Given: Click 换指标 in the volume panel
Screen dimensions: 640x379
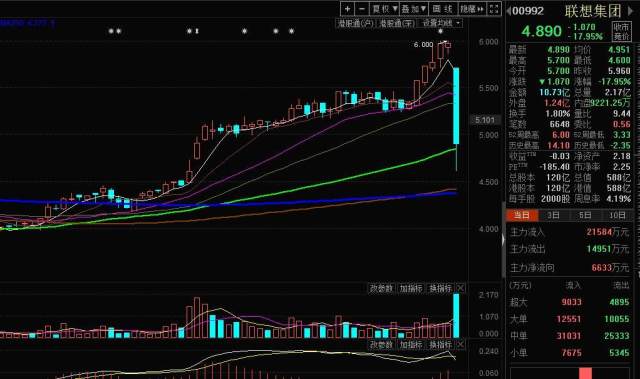Looking at the screenshot, I should click(x=440, y=288).
